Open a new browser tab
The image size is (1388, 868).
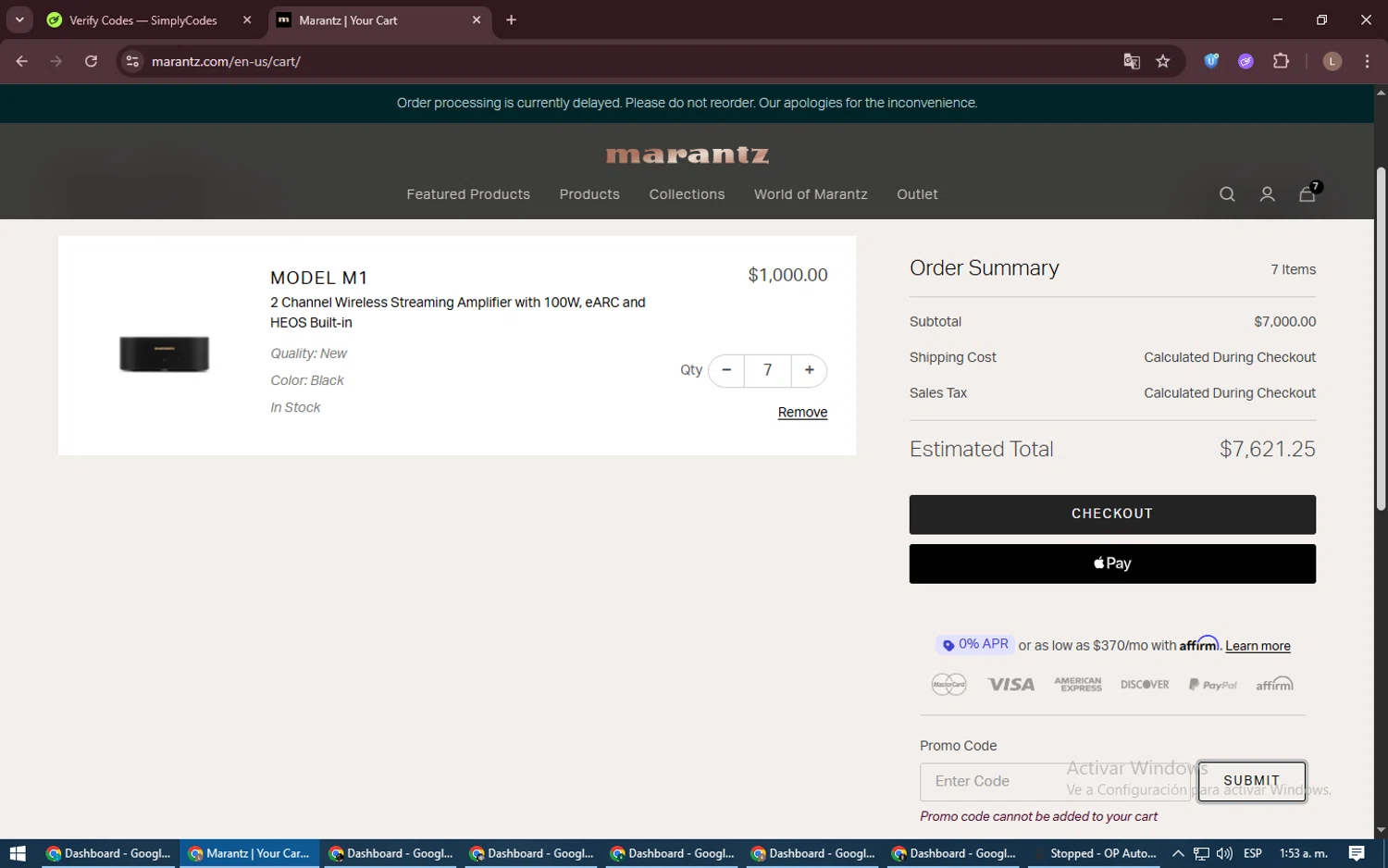[x=511, y=20]
